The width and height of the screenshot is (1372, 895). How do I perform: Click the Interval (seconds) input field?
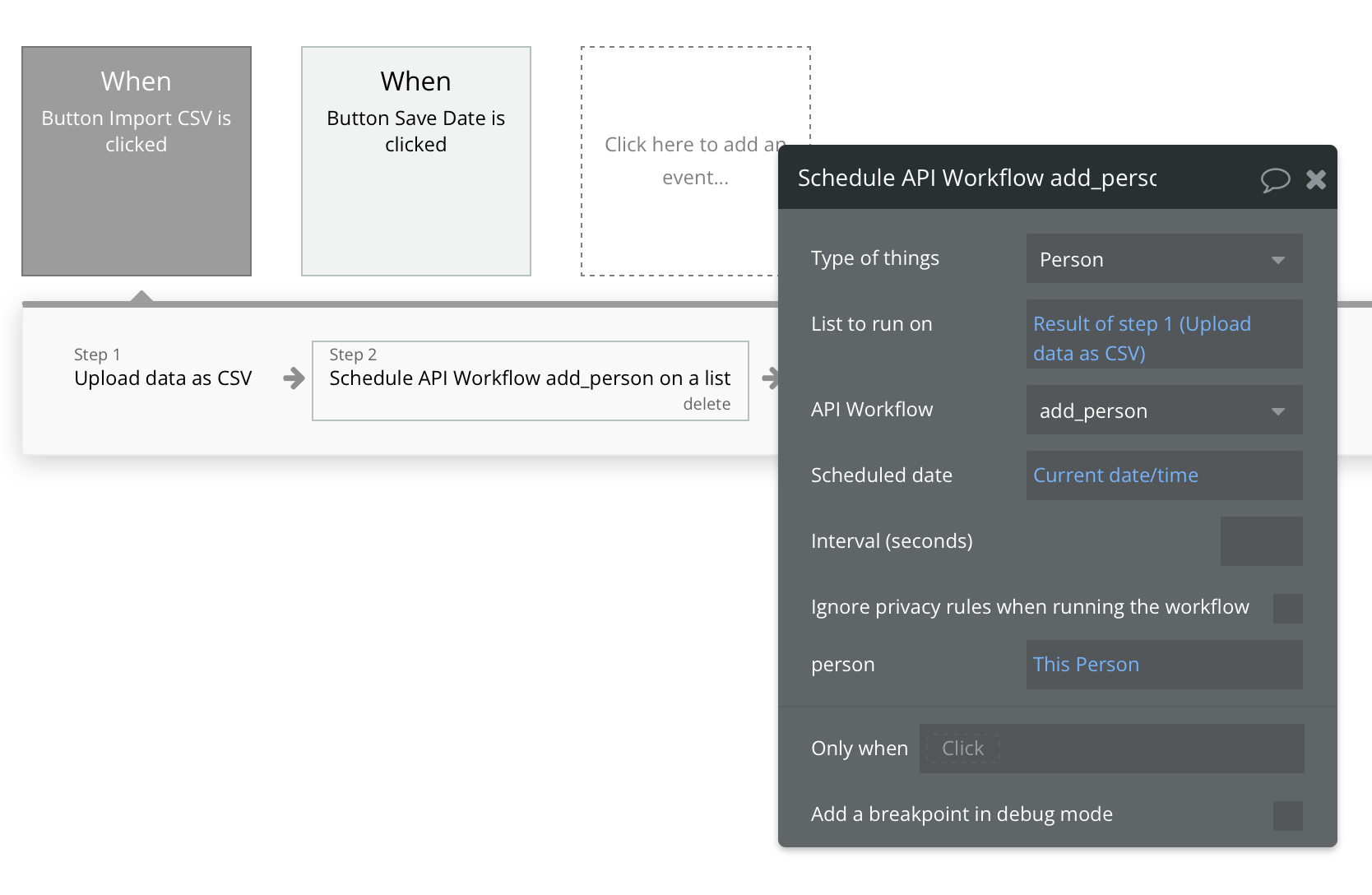coord(1261,541)
